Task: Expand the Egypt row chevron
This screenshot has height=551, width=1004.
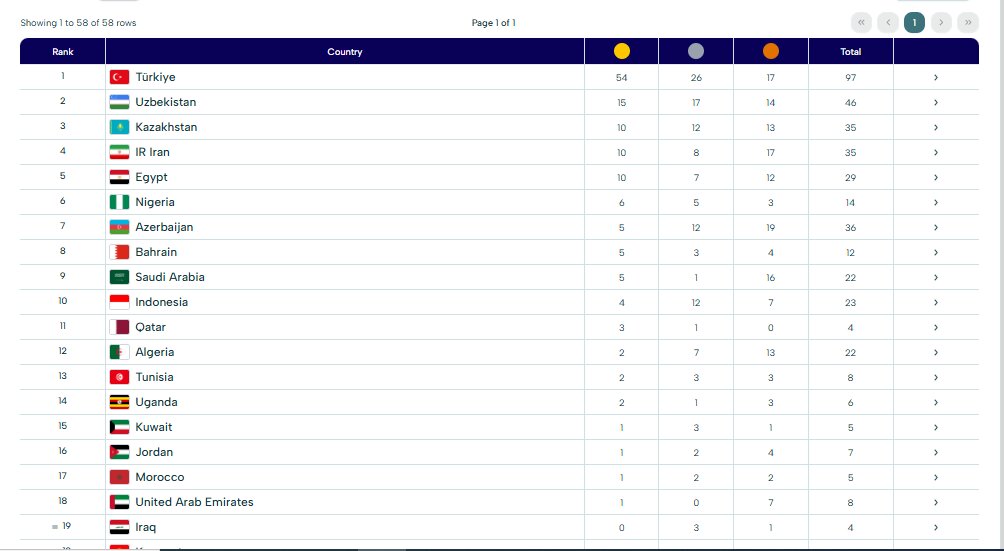Action: tap(935, 177)
